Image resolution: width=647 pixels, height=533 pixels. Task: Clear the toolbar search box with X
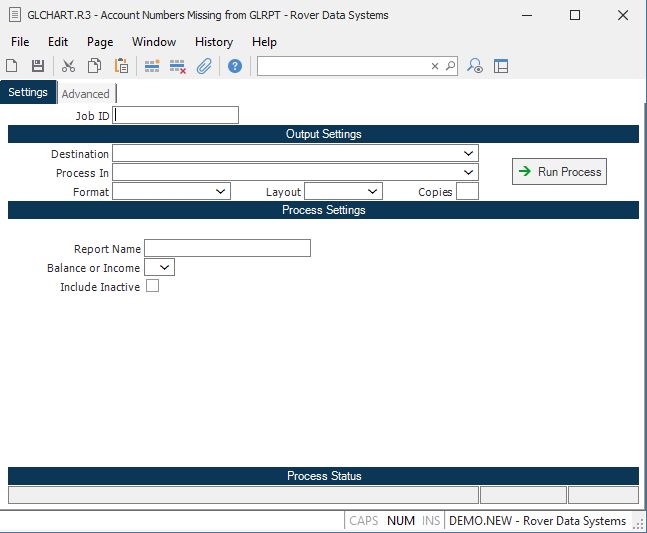point(435,66)
